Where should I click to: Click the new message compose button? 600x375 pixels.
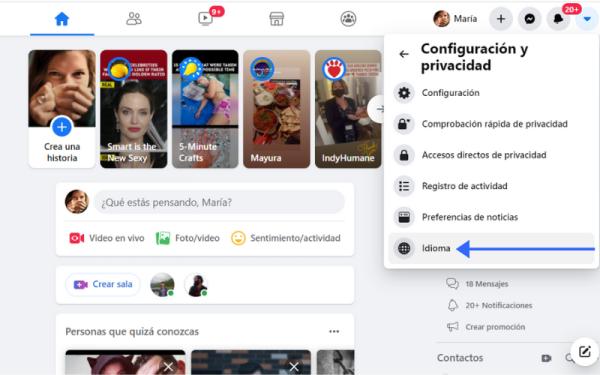(585, 351)
